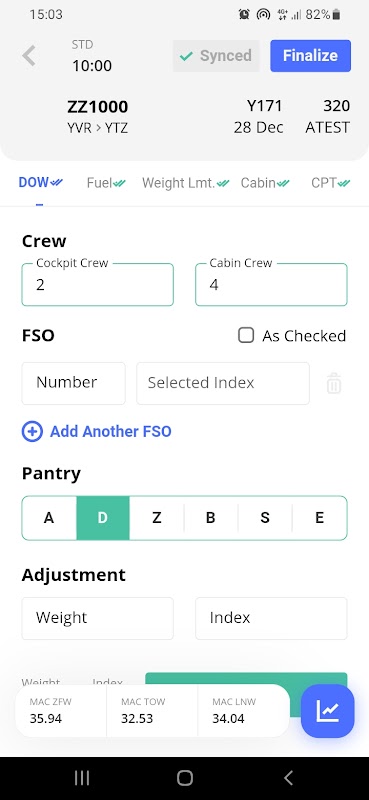Delete FSO entry with trash icon

click(x=334, y=383)
